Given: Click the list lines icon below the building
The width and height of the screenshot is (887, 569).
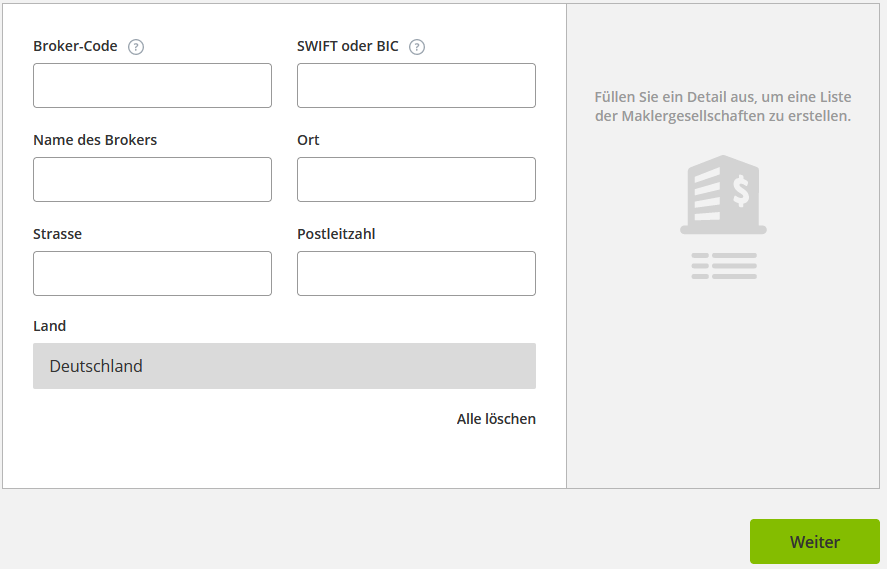Looking at the screenshot, I should [x=723, y=266].
